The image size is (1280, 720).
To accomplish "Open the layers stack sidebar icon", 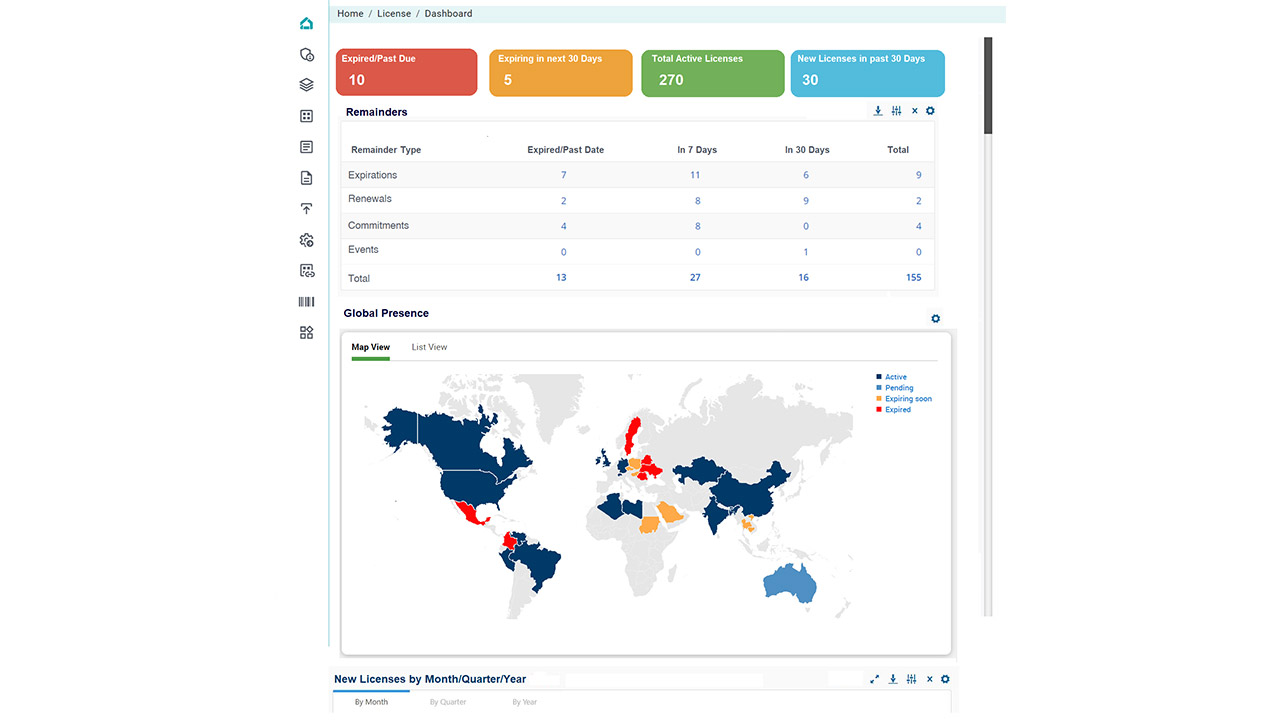I will tap(306, 86).
